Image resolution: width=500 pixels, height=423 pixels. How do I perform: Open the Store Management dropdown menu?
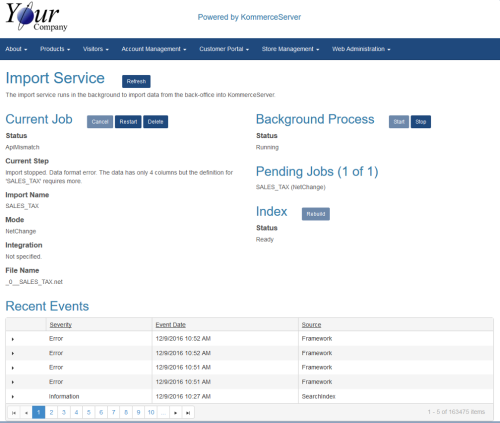click(x=290, y=49)
